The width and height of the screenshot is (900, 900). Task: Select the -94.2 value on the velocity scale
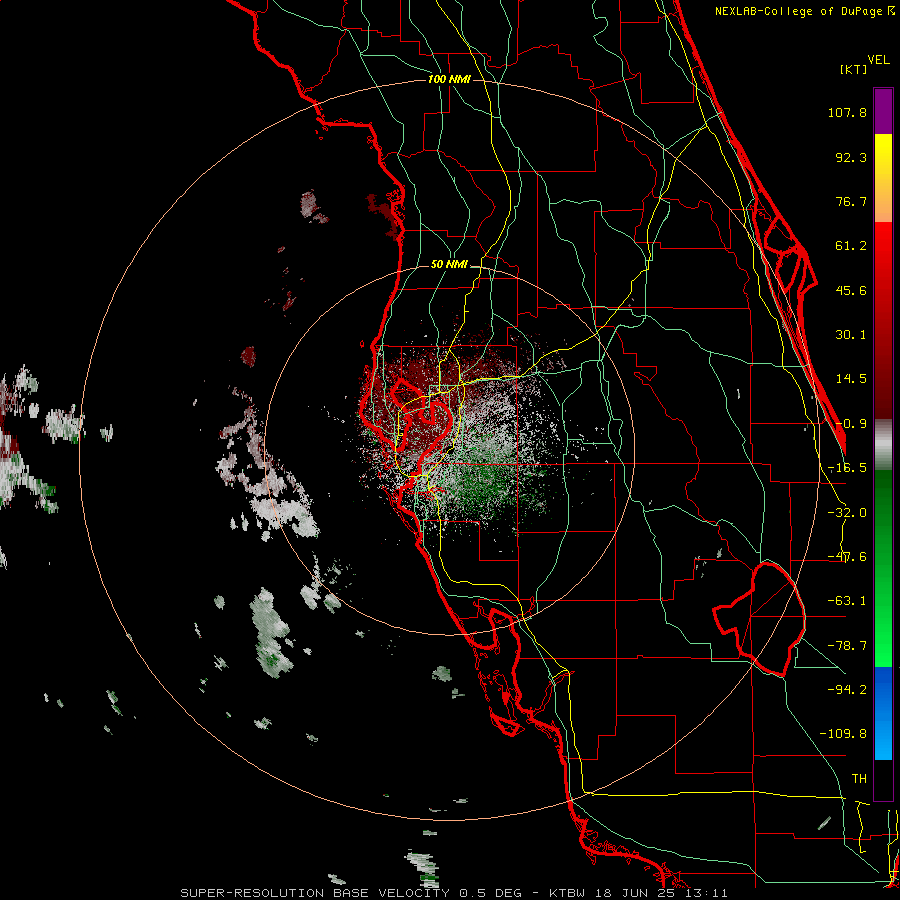(847, 689)
